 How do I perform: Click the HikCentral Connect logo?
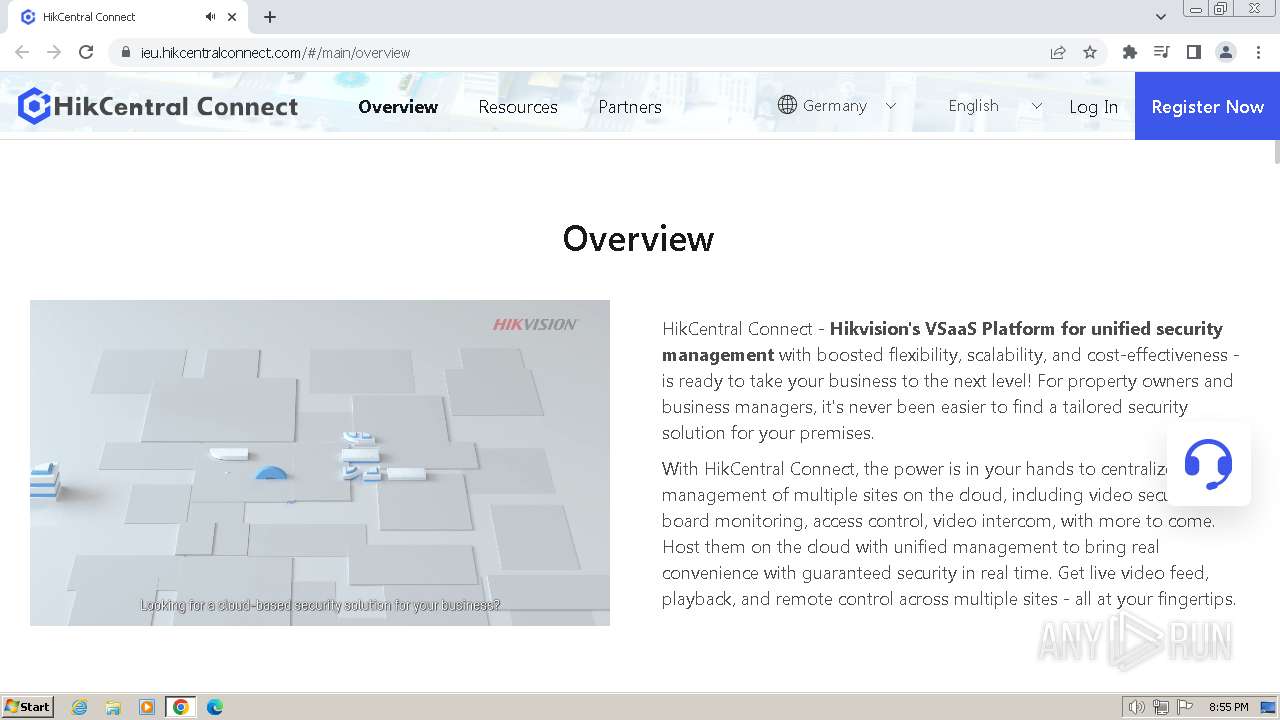158,106
